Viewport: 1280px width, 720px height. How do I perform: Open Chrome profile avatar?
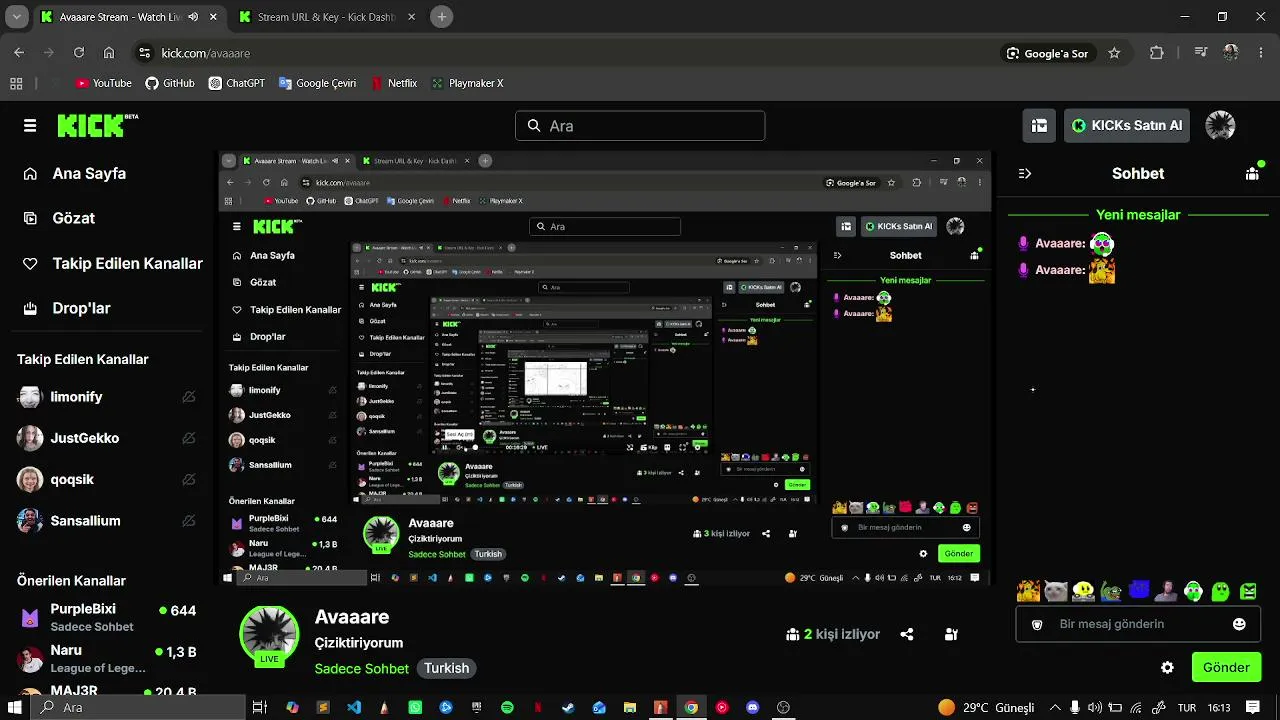pos(1231,53)
